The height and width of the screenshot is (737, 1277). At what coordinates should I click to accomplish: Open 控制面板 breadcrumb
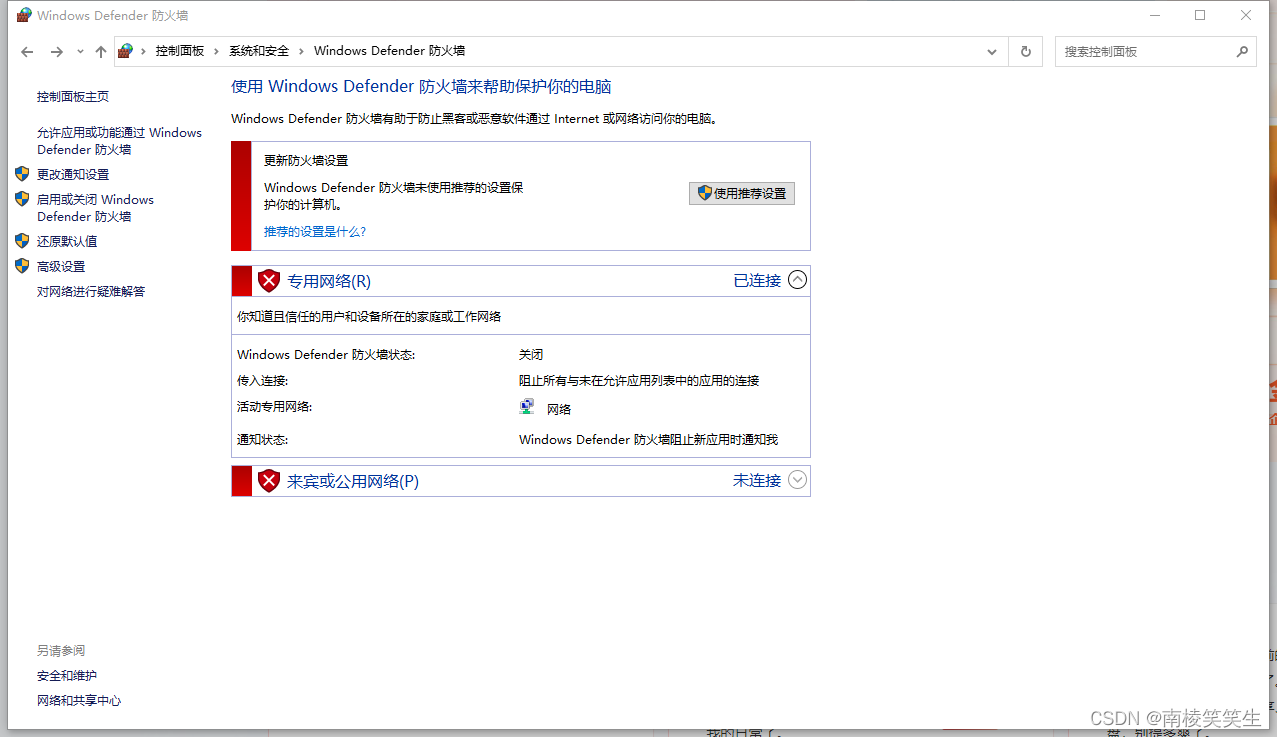[180, 51]
